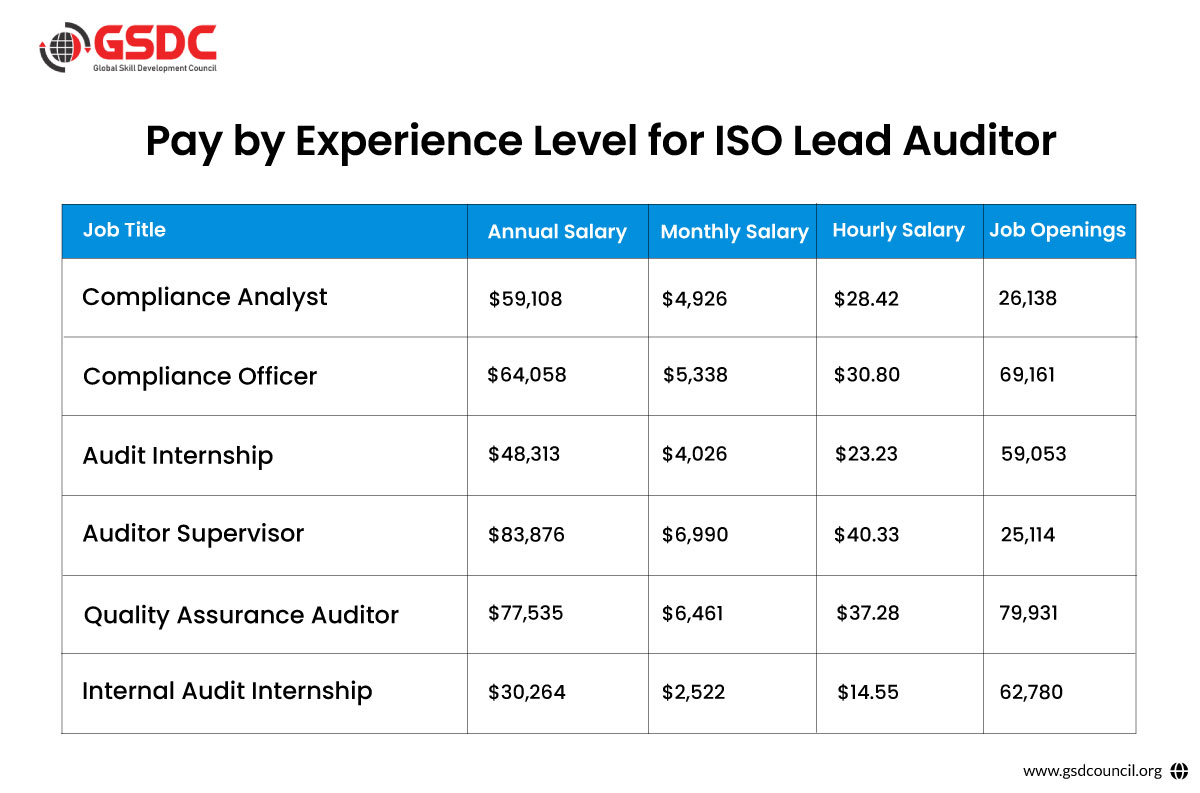
Task: Click the Job Title column header
Action: (124, 230)
